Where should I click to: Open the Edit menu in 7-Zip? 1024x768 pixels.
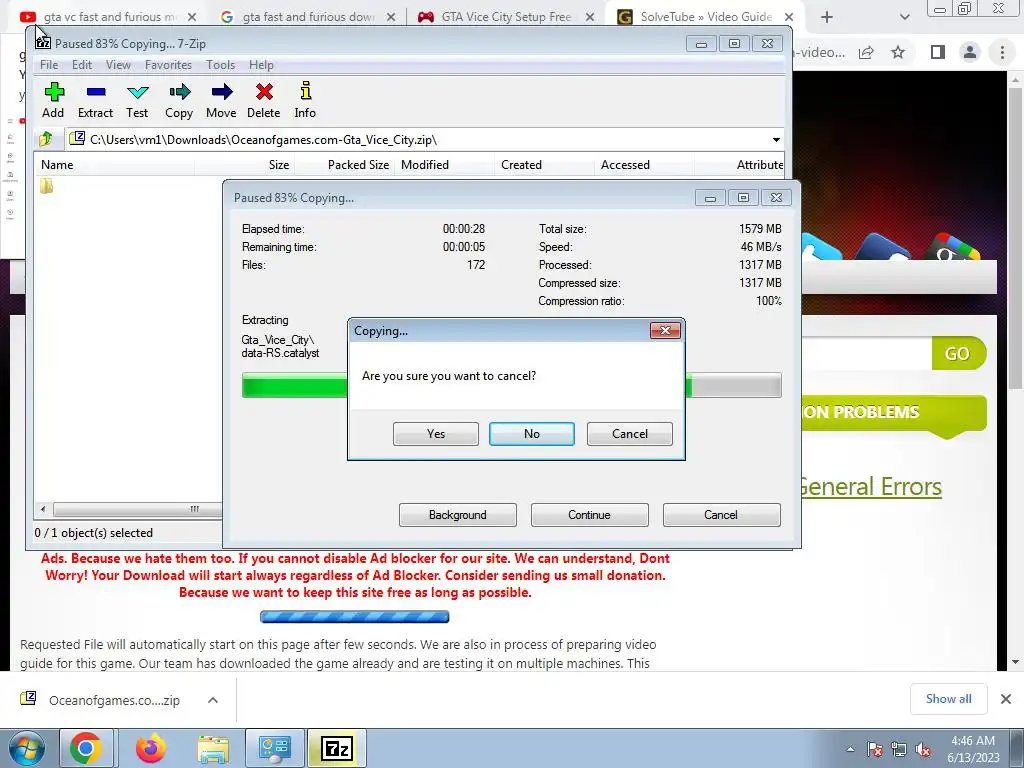click(82, 65)
